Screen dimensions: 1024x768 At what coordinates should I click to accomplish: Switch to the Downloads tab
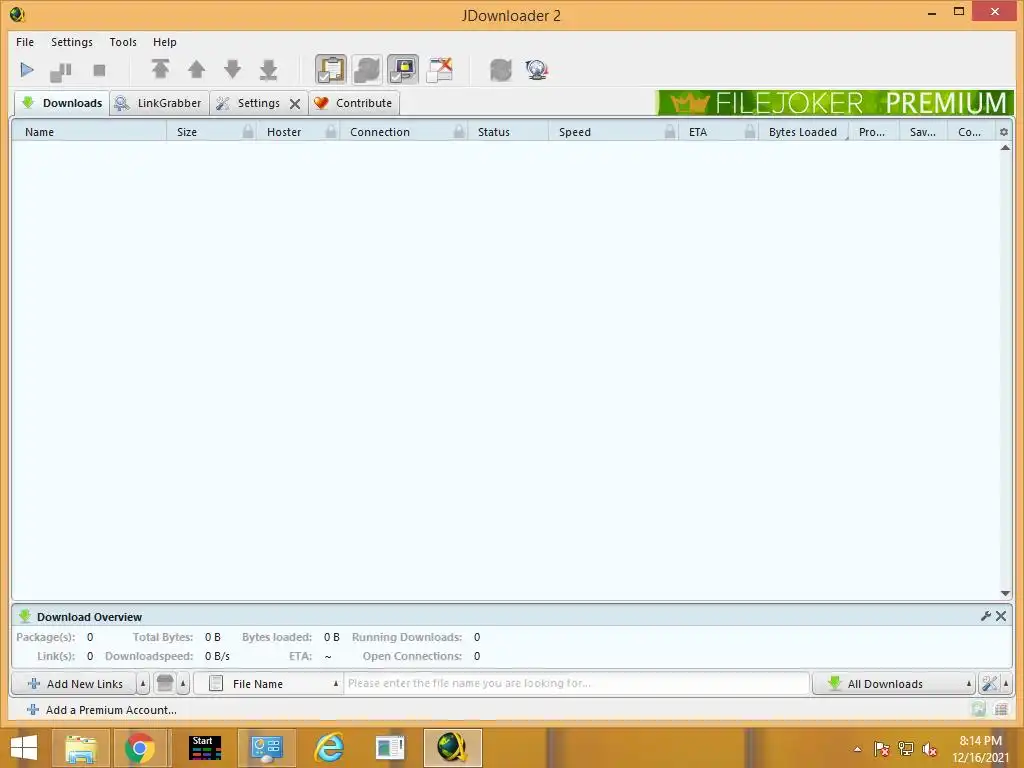pos(62,103)
